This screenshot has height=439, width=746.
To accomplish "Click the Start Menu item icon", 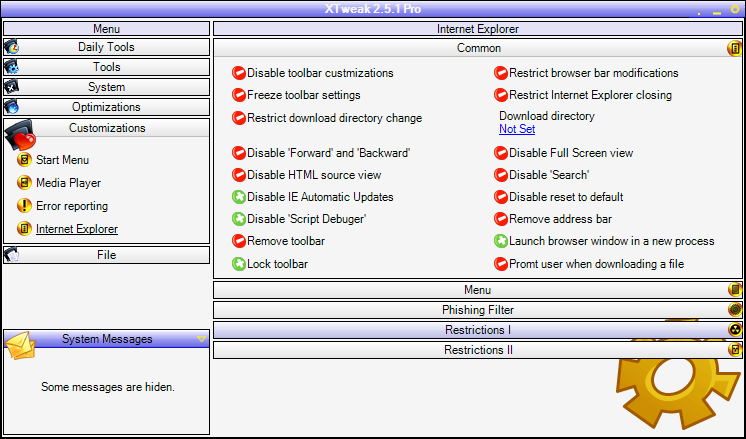I will point(24,160).
